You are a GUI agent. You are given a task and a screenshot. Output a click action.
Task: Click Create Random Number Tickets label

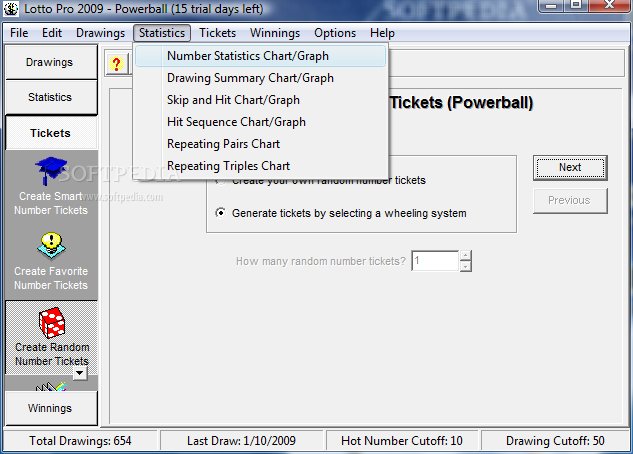(52, 354)
